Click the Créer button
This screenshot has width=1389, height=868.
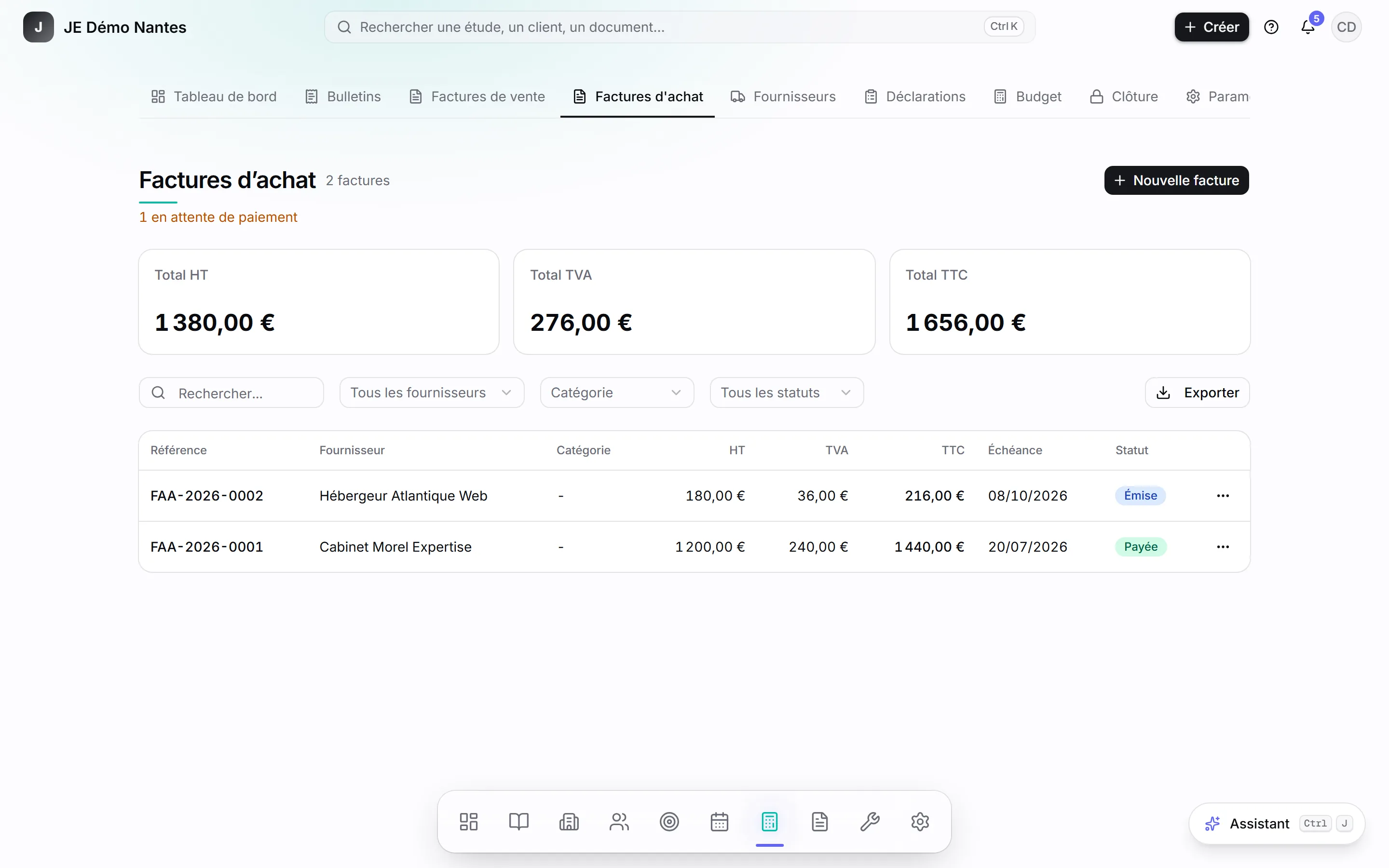click(1212, 27)
